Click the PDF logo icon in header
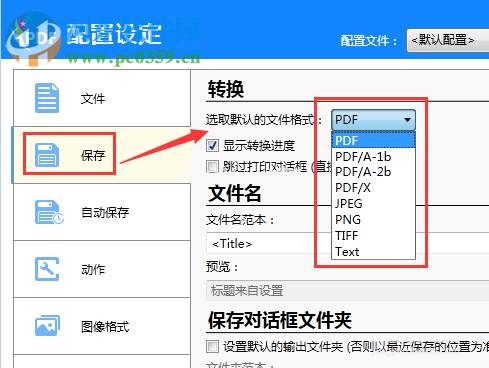The width and height of the screenshot is (489, 368). tap(33, 38)
